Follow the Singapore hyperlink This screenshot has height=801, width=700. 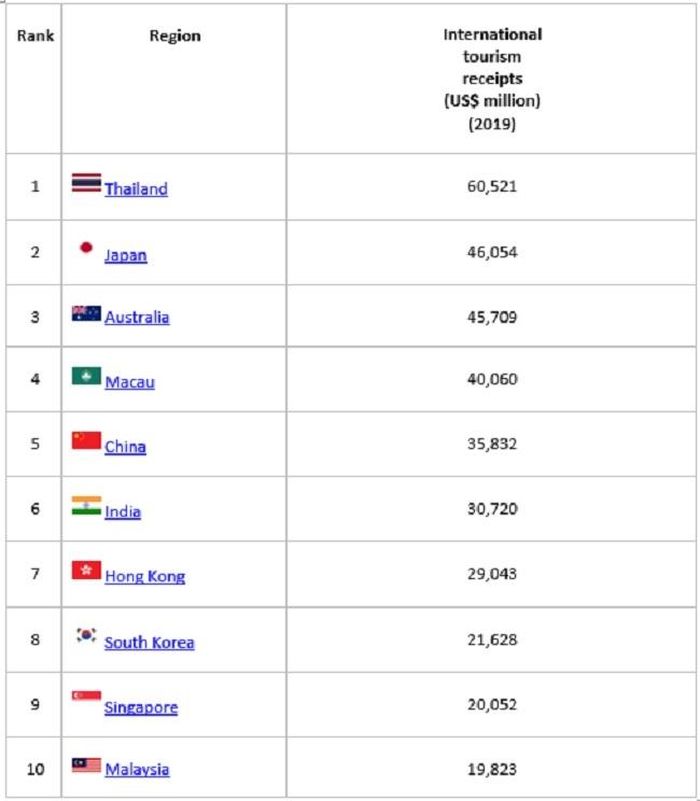(x=141, y=708)
